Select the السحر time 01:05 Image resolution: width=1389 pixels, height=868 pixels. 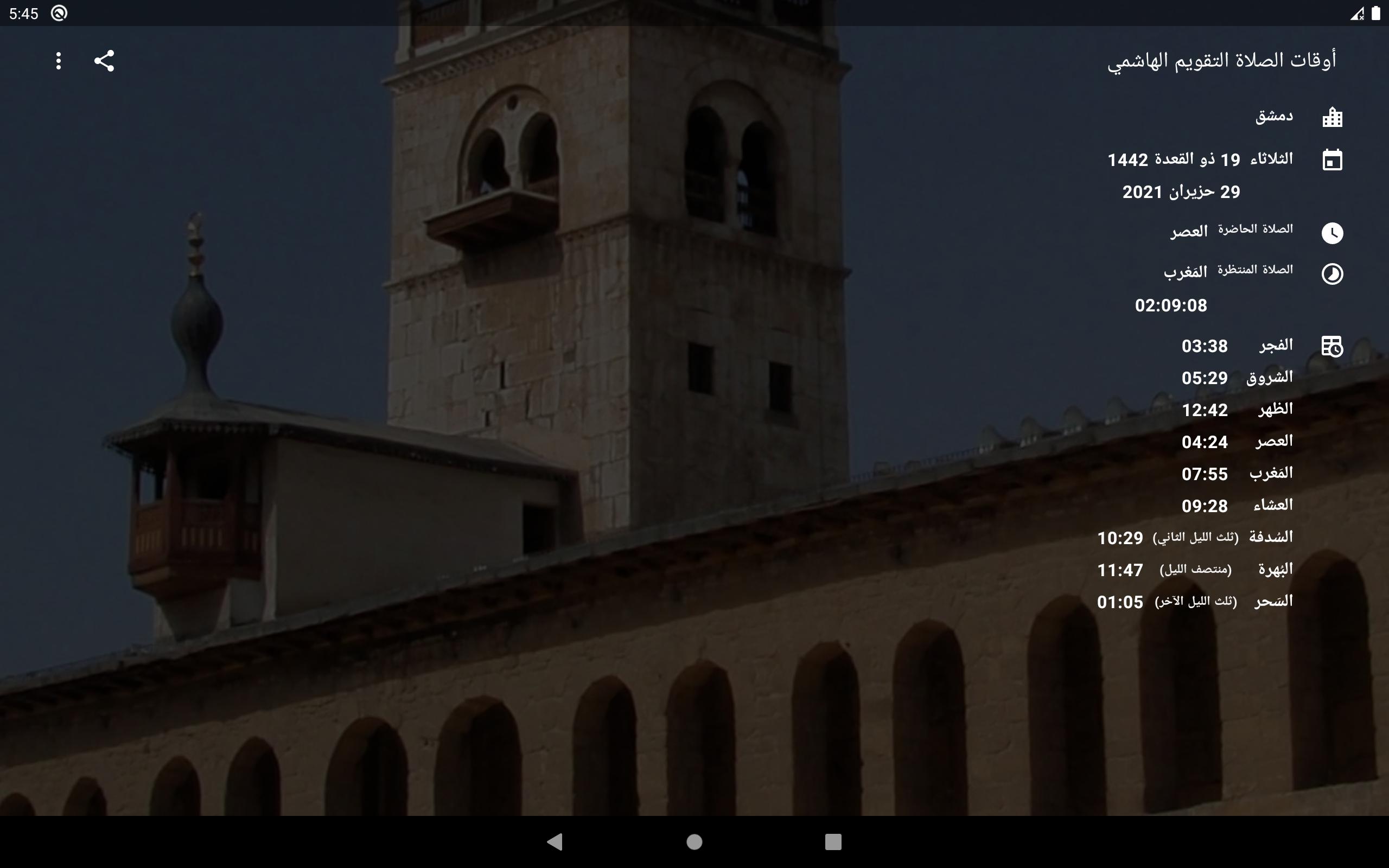tap(1120, 602)
